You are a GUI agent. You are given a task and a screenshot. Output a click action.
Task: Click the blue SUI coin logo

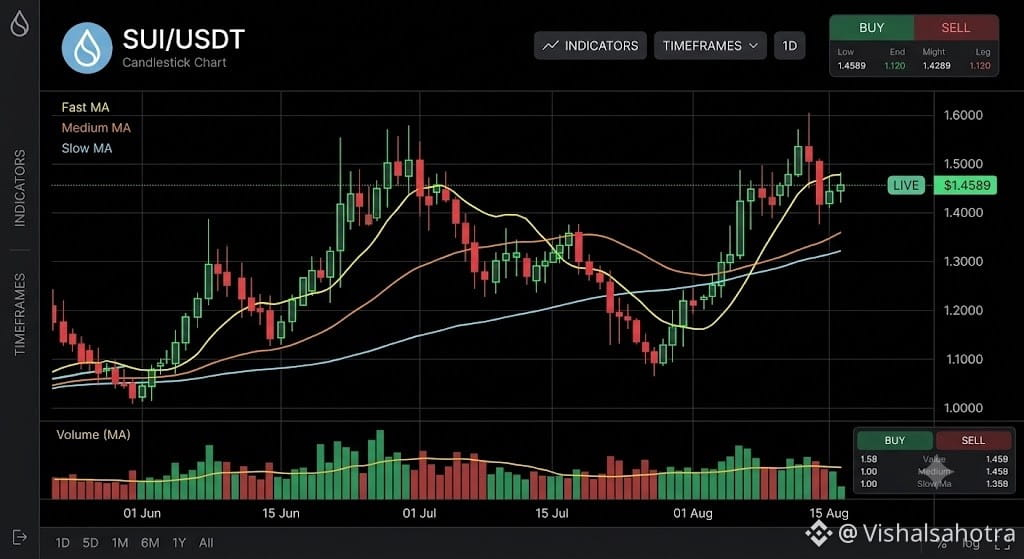click(x=87, y=48)
